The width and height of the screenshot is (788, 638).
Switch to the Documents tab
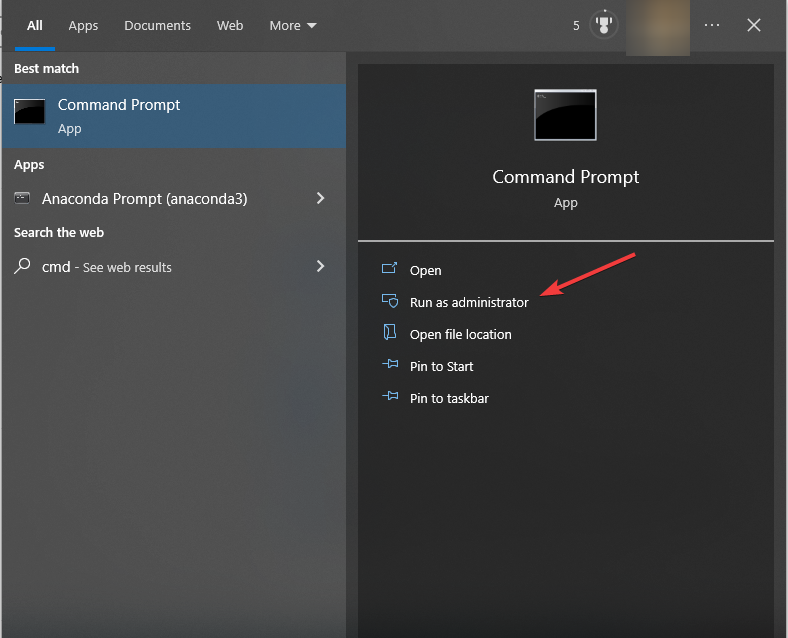click(157, 25)
